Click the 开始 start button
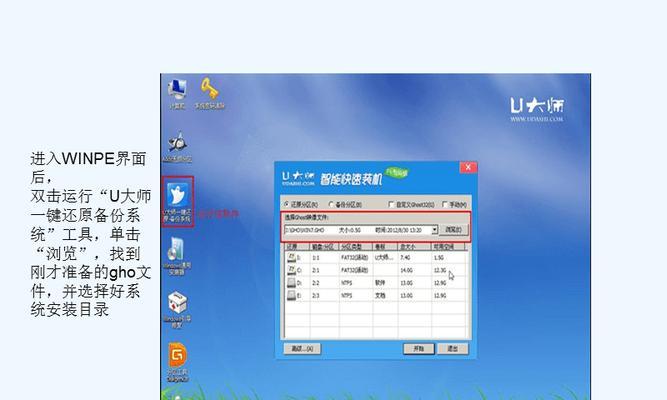 419,349
